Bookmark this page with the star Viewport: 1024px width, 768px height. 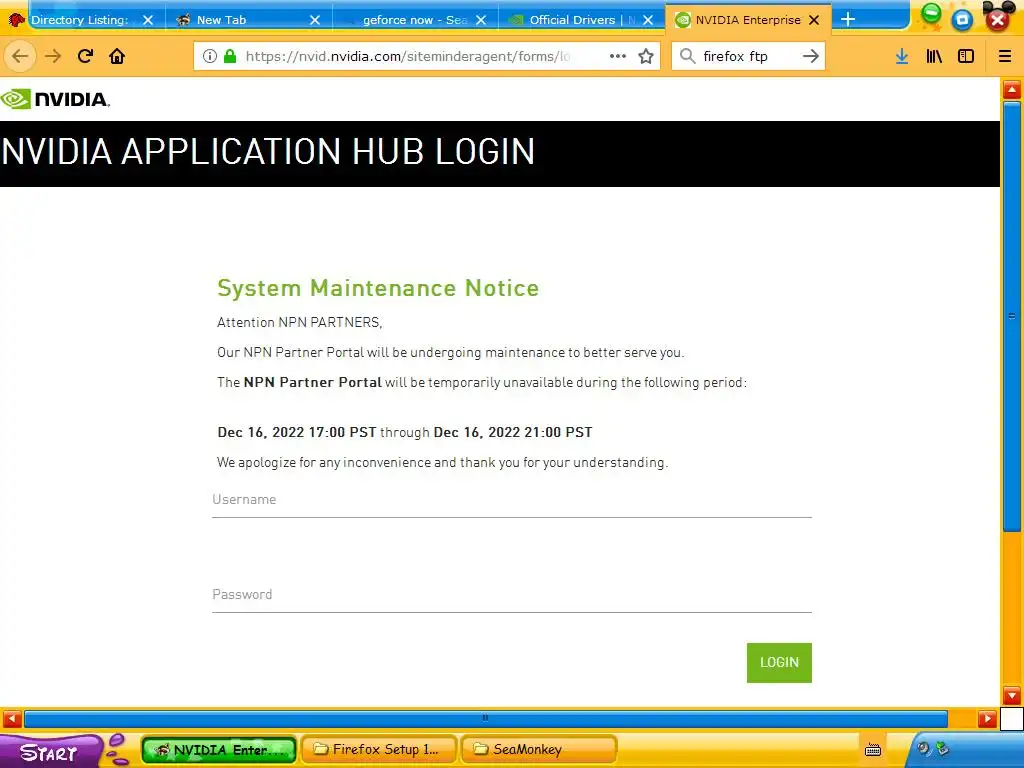pyautogui.click(x=646, y=56)
